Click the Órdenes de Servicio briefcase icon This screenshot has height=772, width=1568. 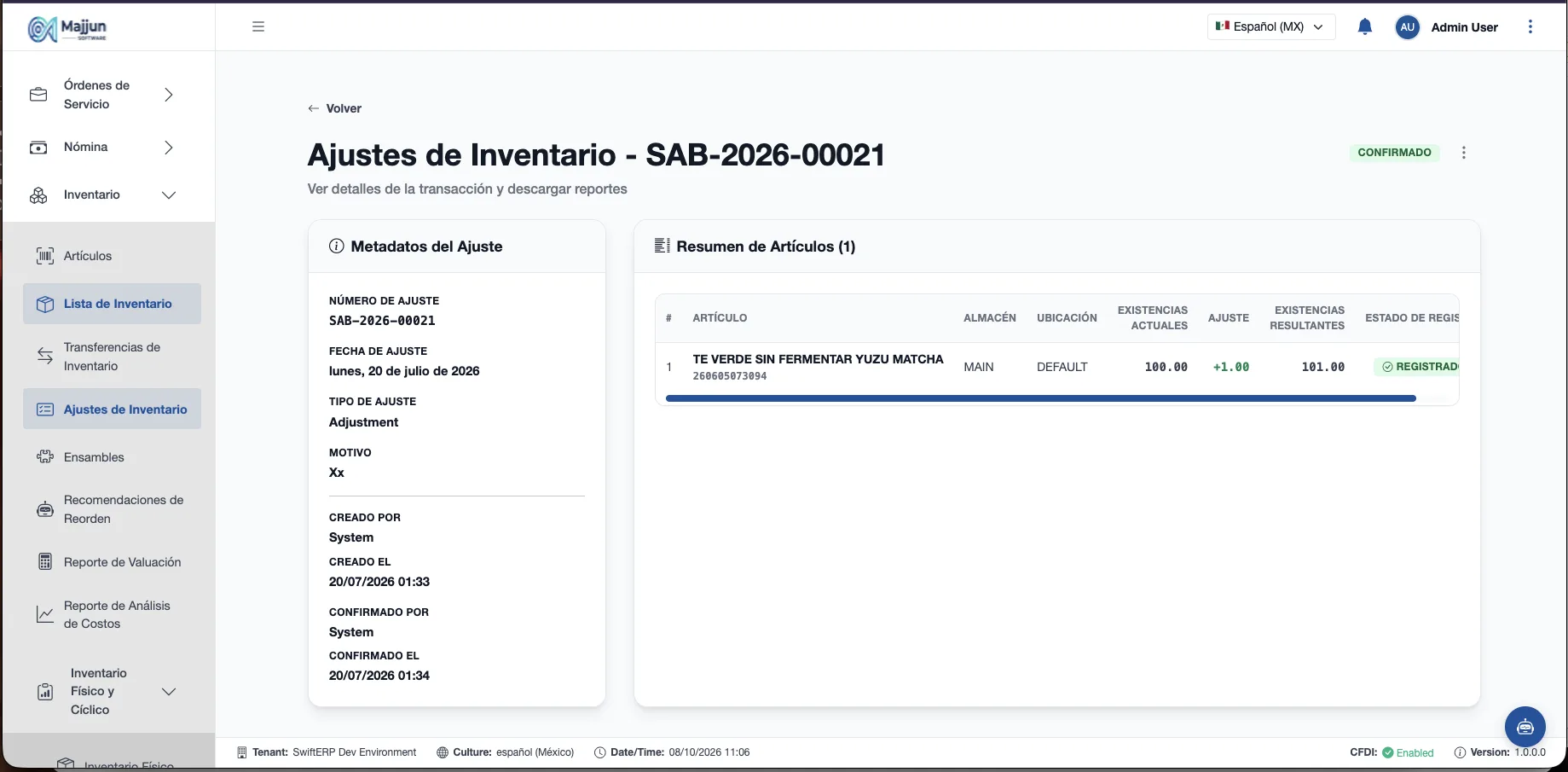click(x=38, y=95)
